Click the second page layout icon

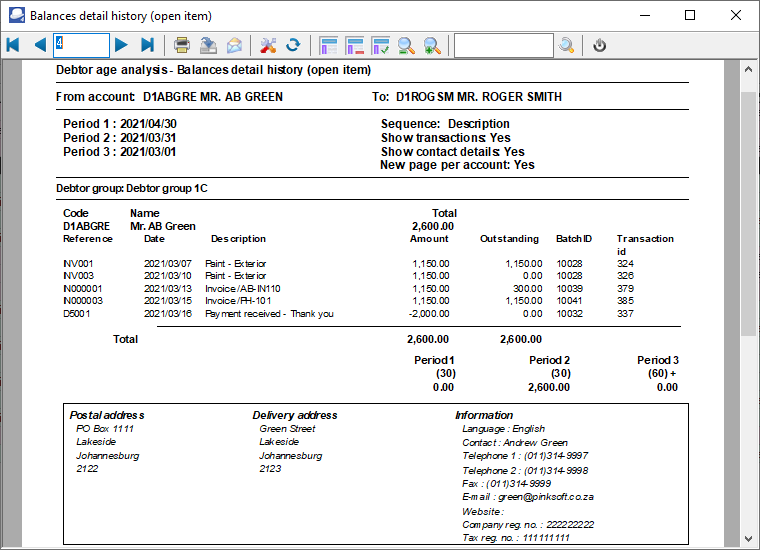click(355, 45)
